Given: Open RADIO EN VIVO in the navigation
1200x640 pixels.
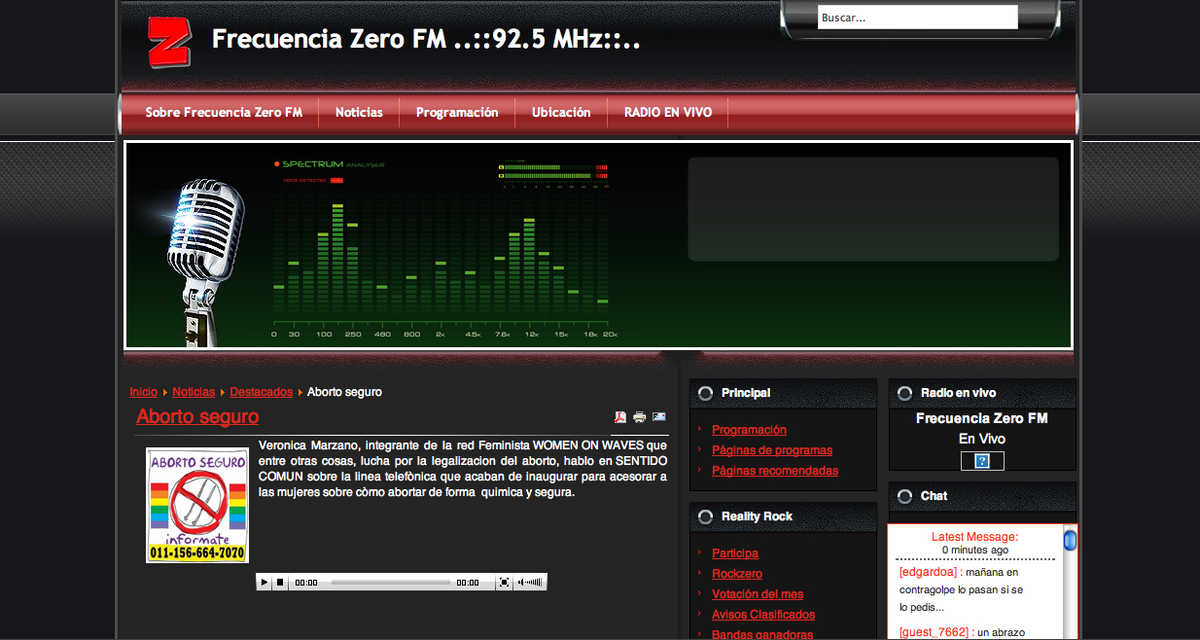Looking at the screenshot, I should 667,112.
